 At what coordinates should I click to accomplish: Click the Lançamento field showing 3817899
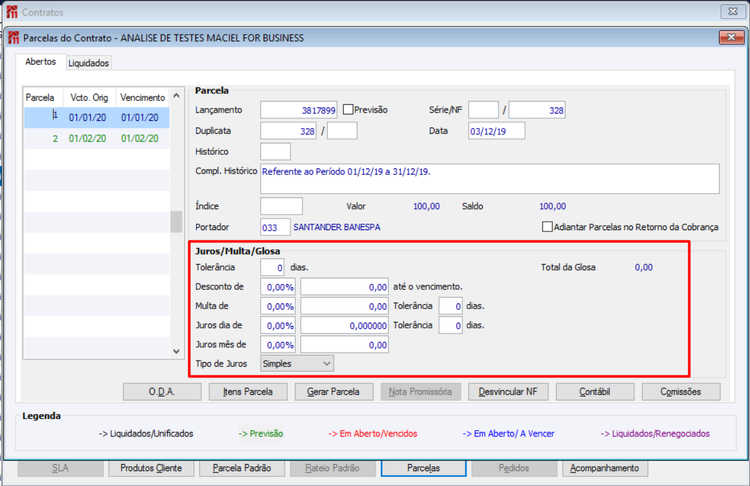[x=299, y=110]
